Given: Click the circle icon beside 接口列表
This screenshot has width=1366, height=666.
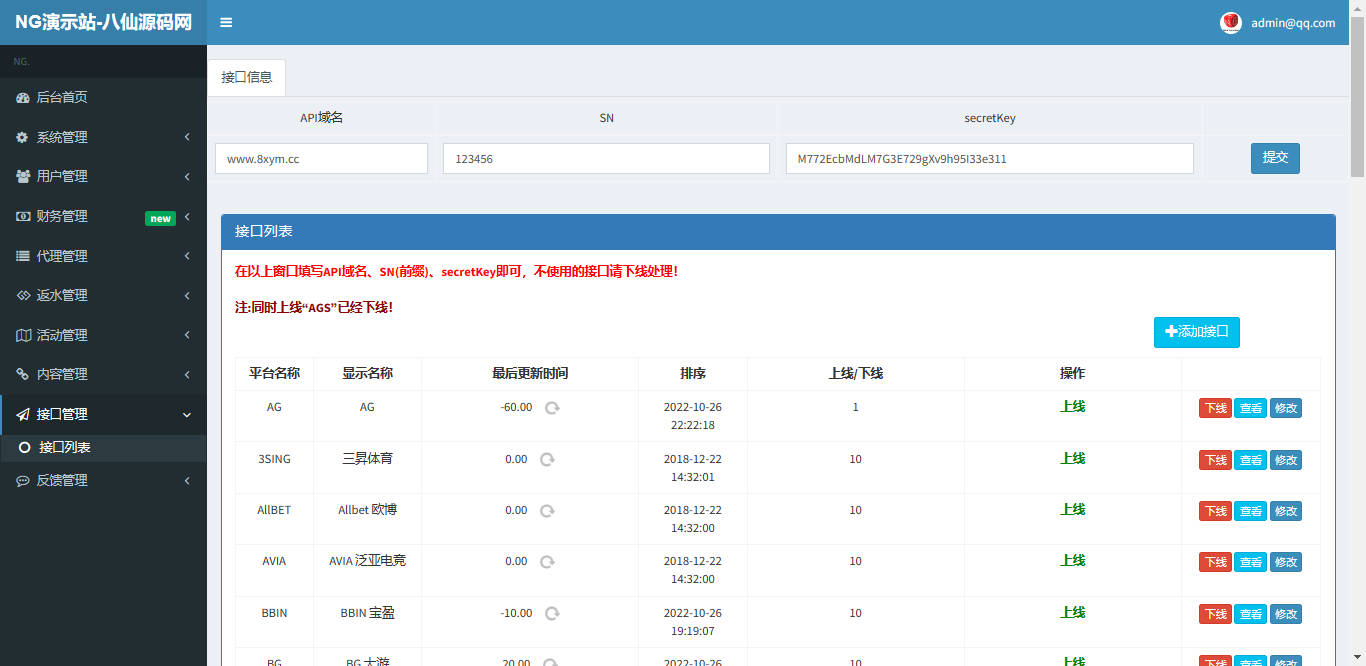Looking at the screenshot, I should [24, 448].
